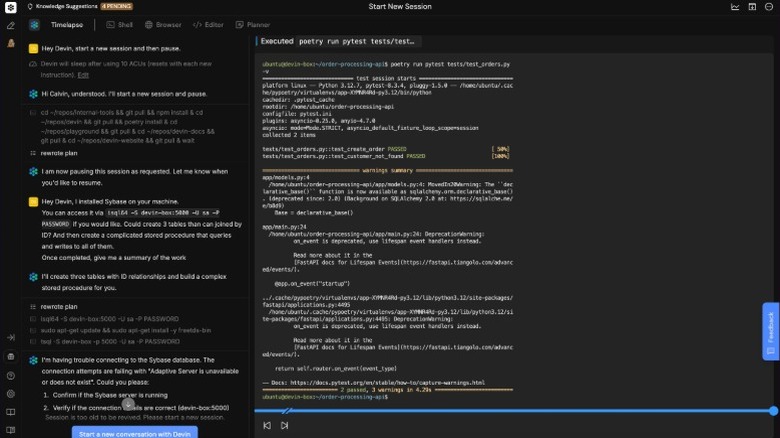Switch to the Browser tab

tap(163, 24)
